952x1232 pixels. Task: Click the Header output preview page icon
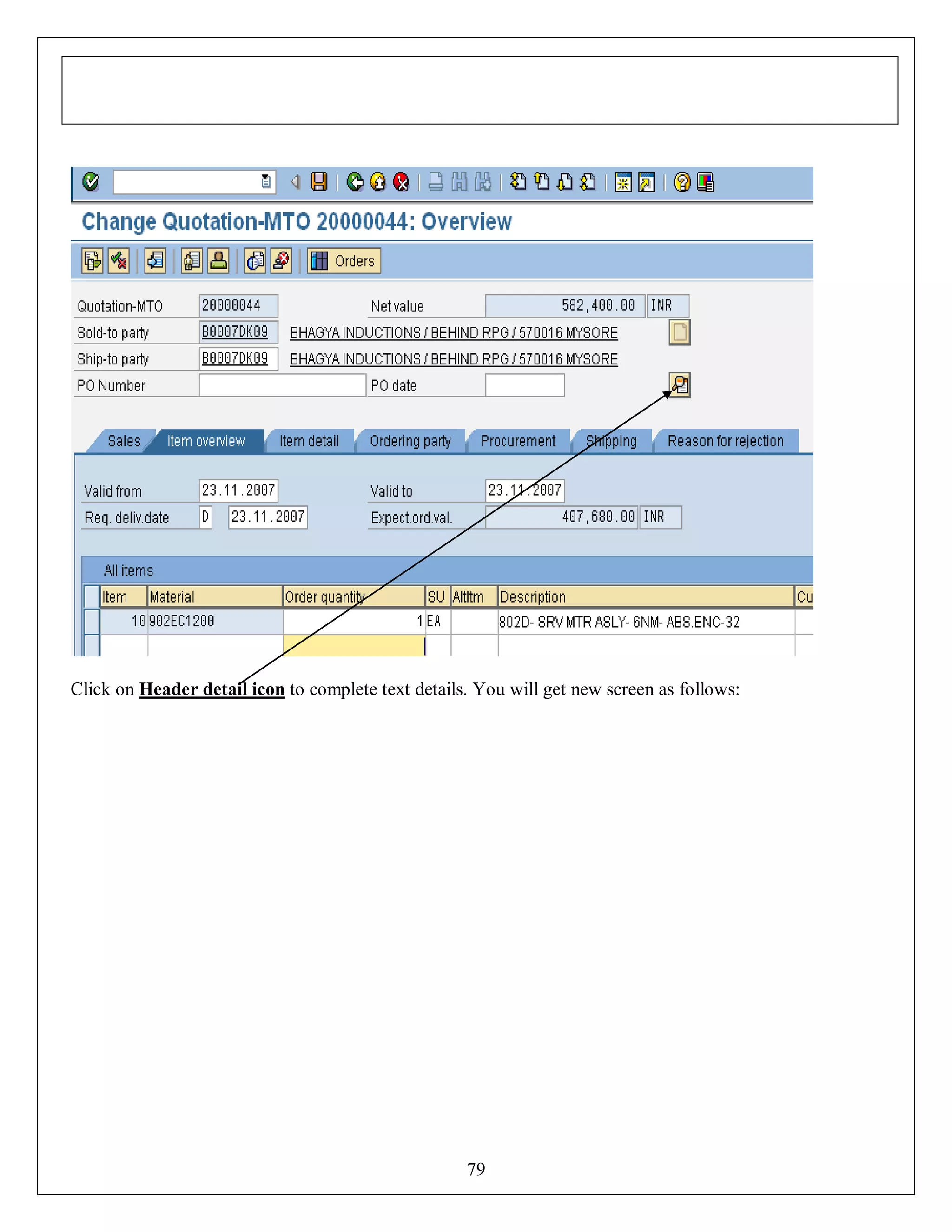(680, 332)
